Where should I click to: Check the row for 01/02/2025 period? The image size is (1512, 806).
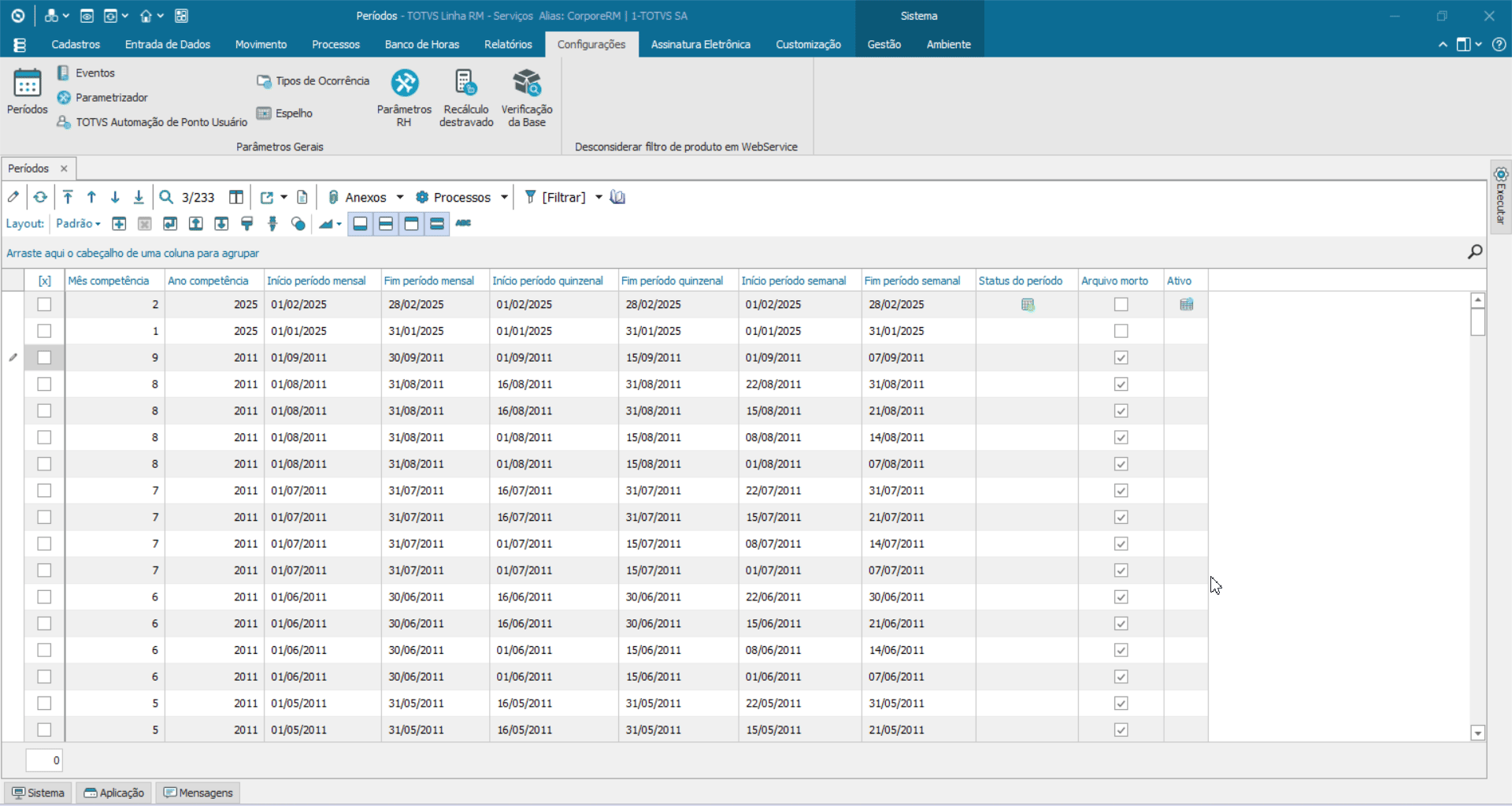(x=44, y=304)
